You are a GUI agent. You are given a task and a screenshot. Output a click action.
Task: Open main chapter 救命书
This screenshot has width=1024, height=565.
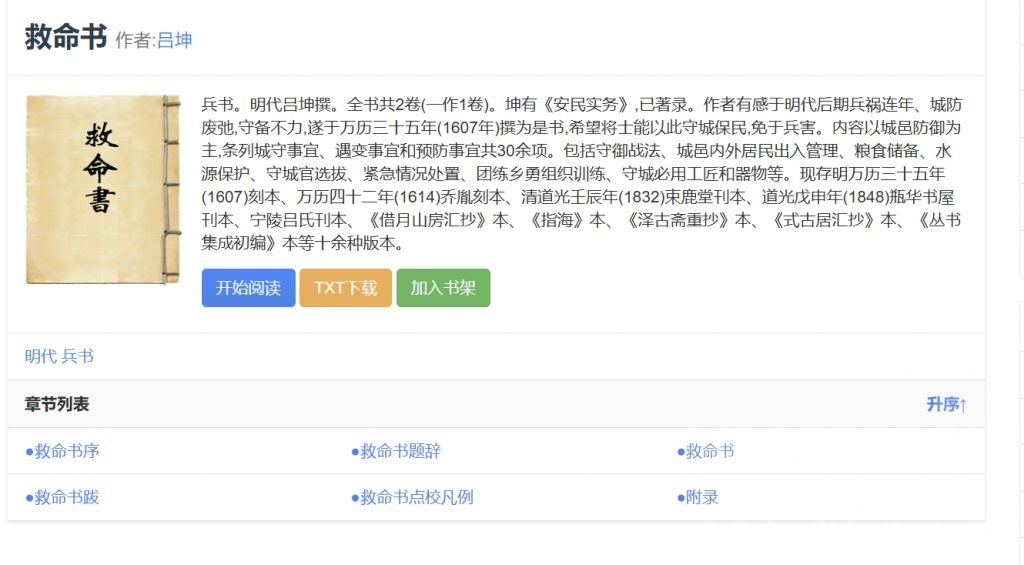[x=705, y=451]
